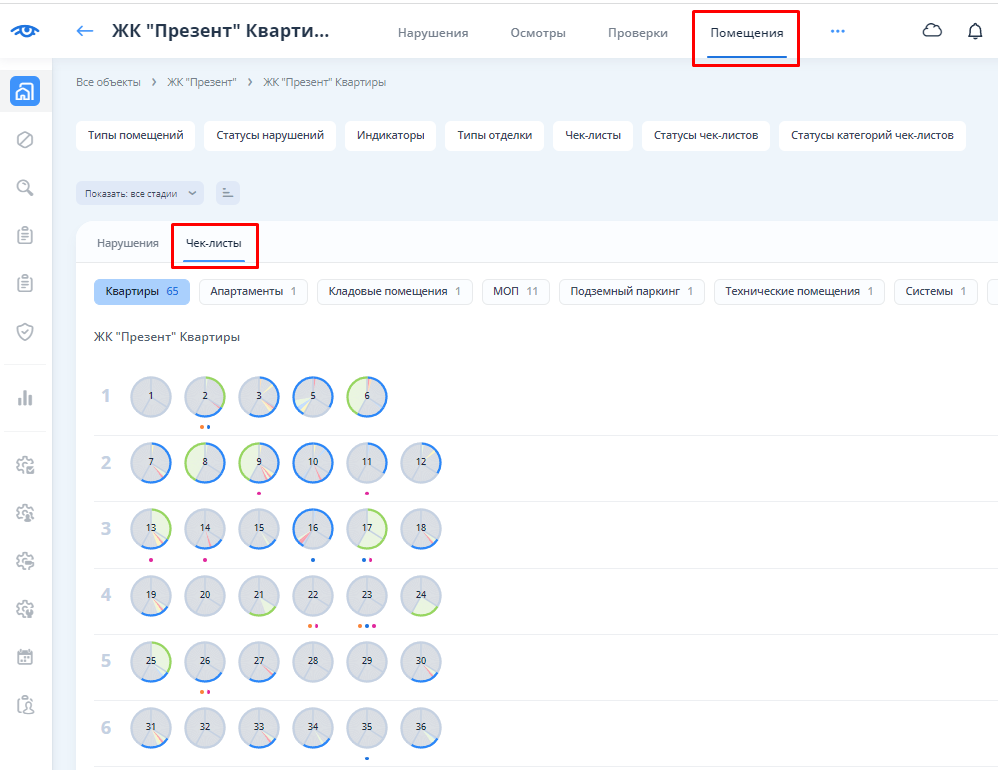Screen dimensions: 998x770
Task: Open apartment 17 pie chart
Action: coord(367,529)
